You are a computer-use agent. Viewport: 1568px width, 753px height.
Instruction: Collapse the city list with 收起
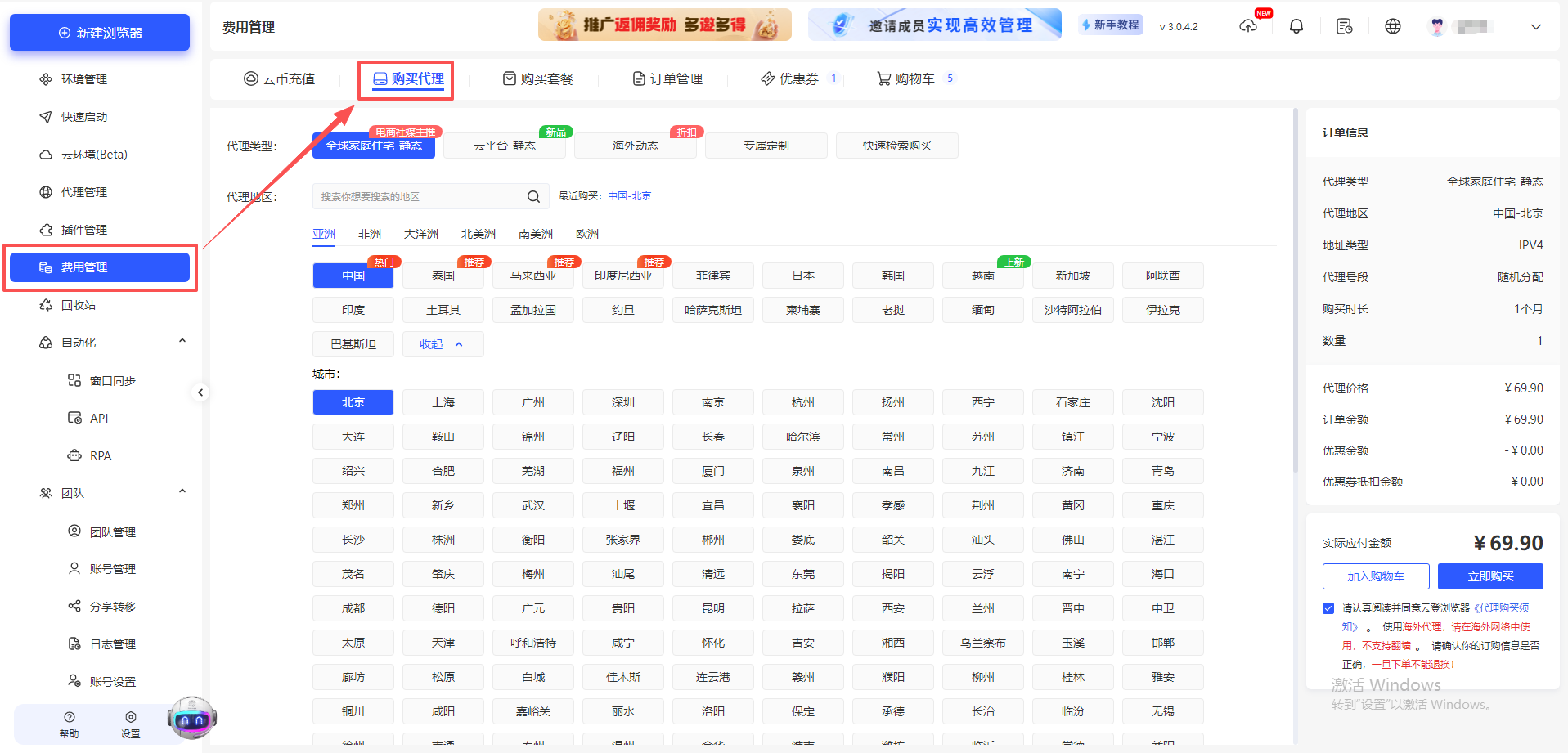click(442, 343)
